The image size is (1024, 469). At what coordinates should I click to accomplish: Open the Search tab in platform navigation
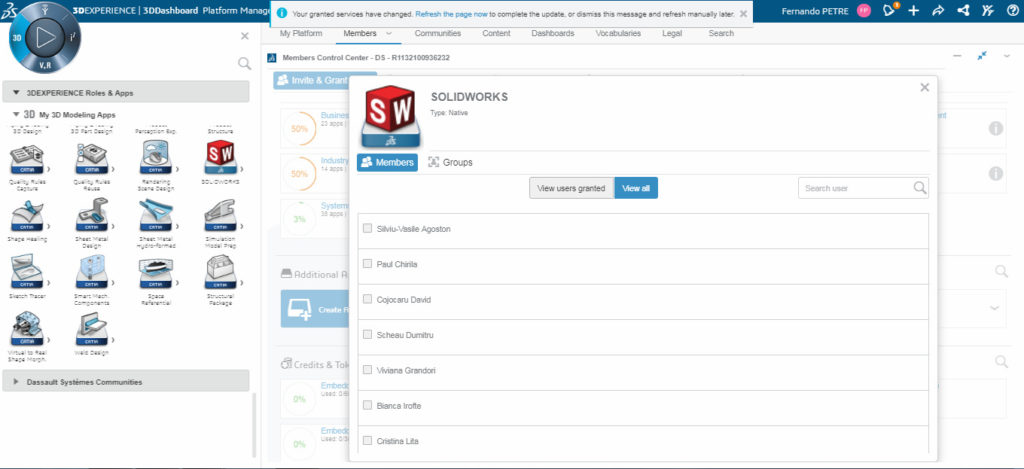click(721, 33)
